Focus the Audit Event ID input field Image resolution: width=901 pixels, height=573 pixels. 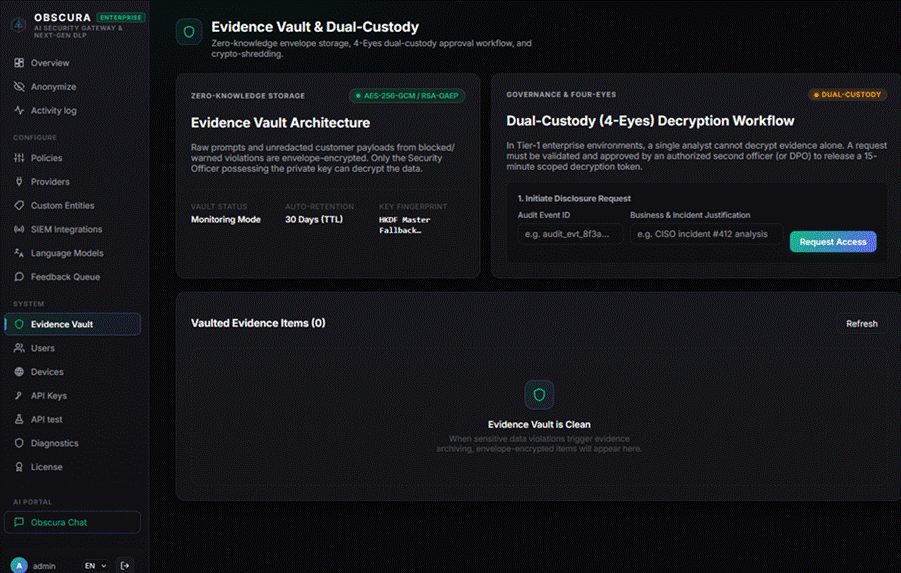click(x=570, y=234)
